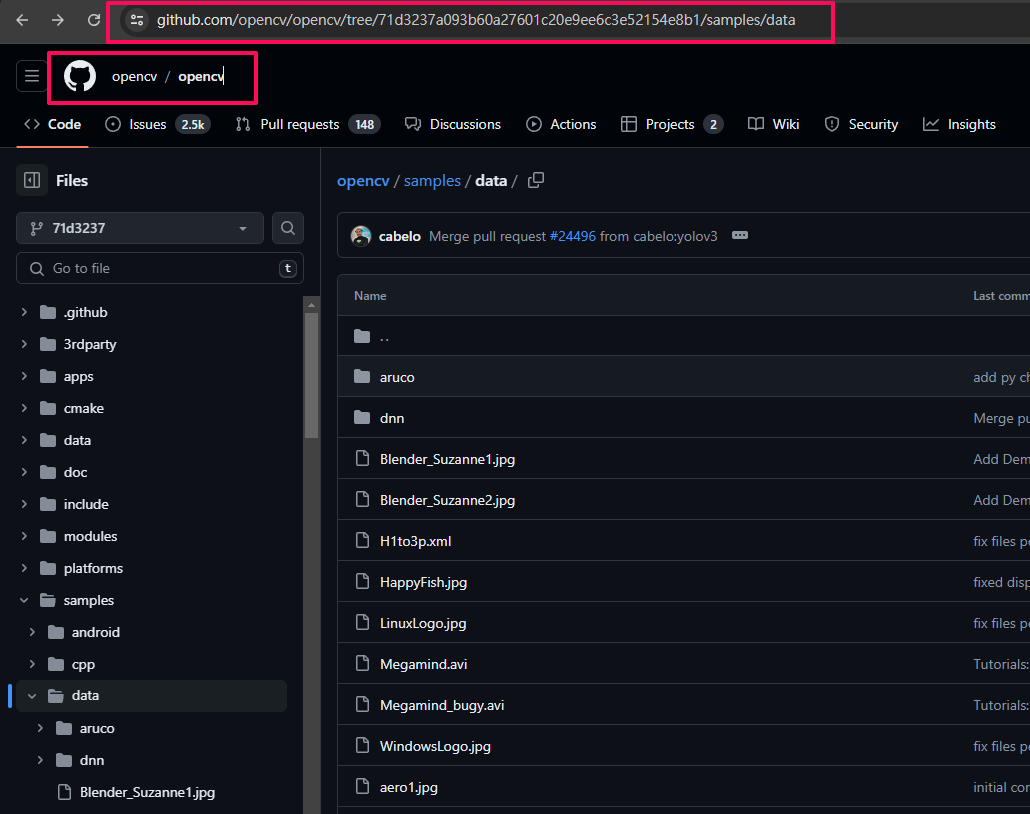Expand the 3rdparty folder chevron
1030x814 pixels.
pyautogui.click(x=24, y=345)
